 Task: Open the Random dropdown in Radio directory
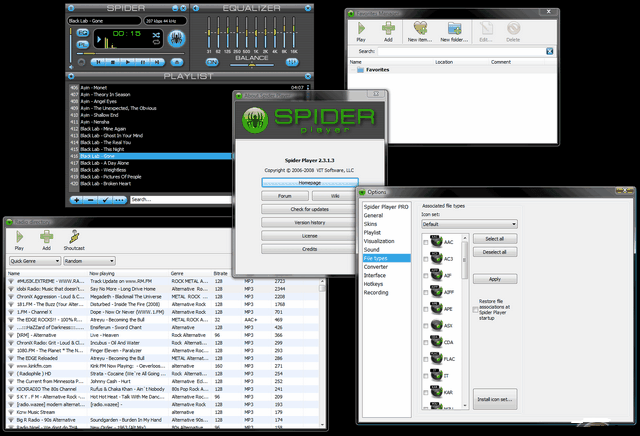pyautogui.click(x=89, y=261)
